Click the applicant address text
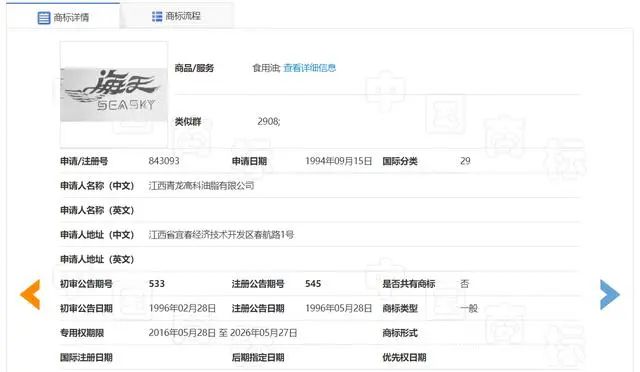This screenshot has height=372, width=640. [x=221, y=235]
